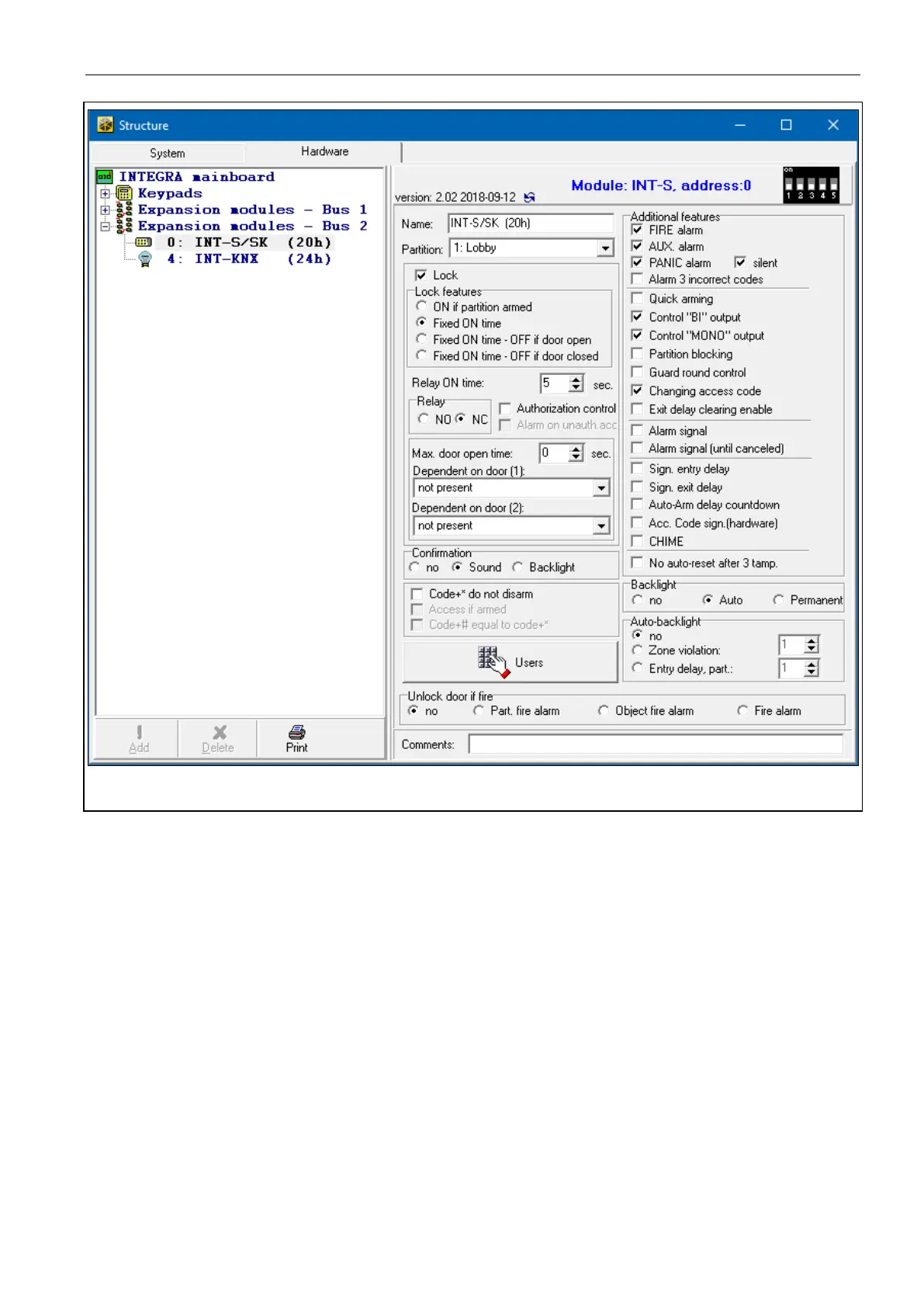Image resolution: width=924 pixels, height=1307 pixels.
Task: Click the INTEGRA mainboard icon in tree
Action: [105, 177]
